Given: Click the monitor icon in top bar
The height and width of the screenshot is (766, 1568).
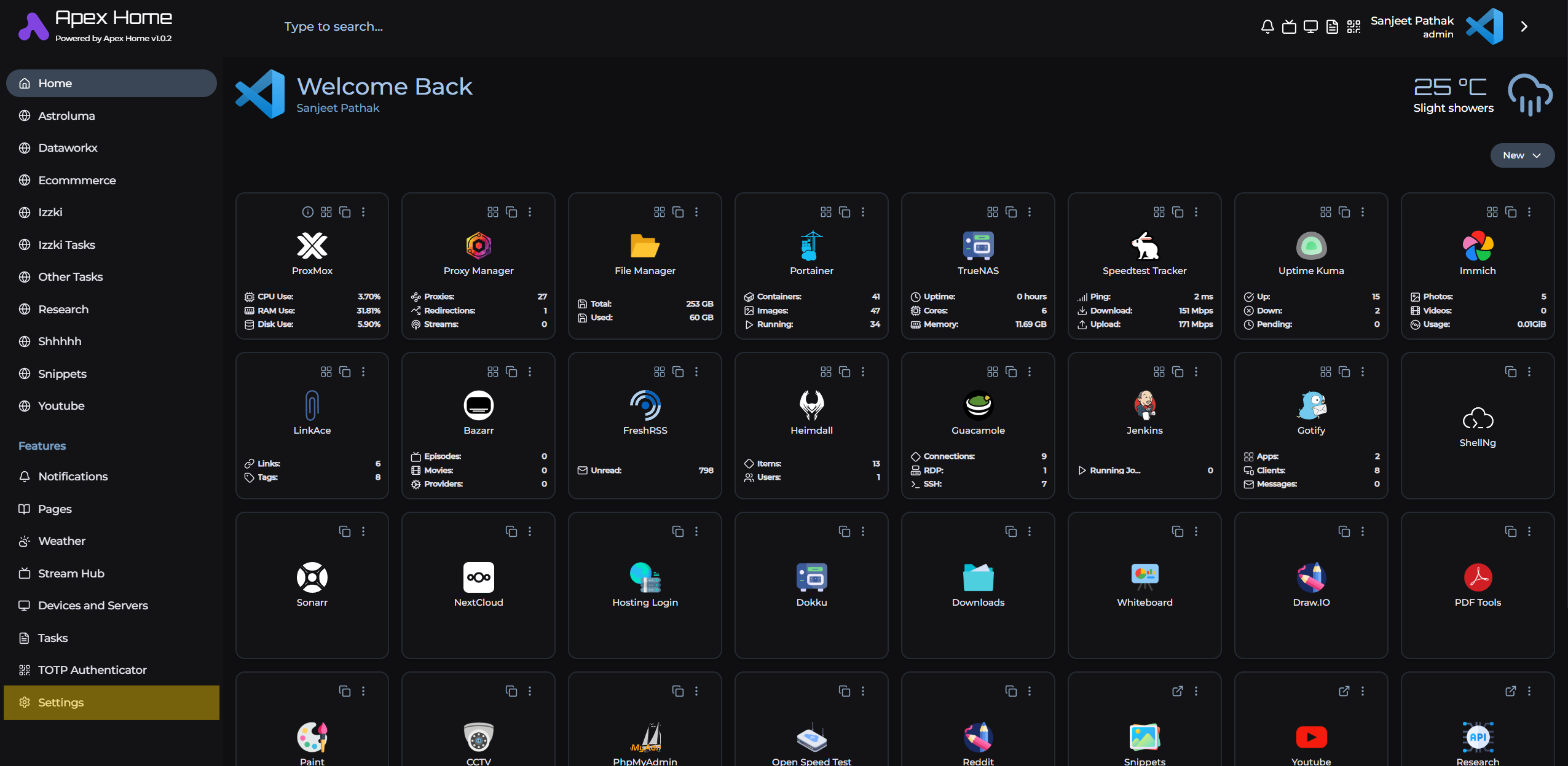Looking at the screenshot, I should [x=1310, y=26].
